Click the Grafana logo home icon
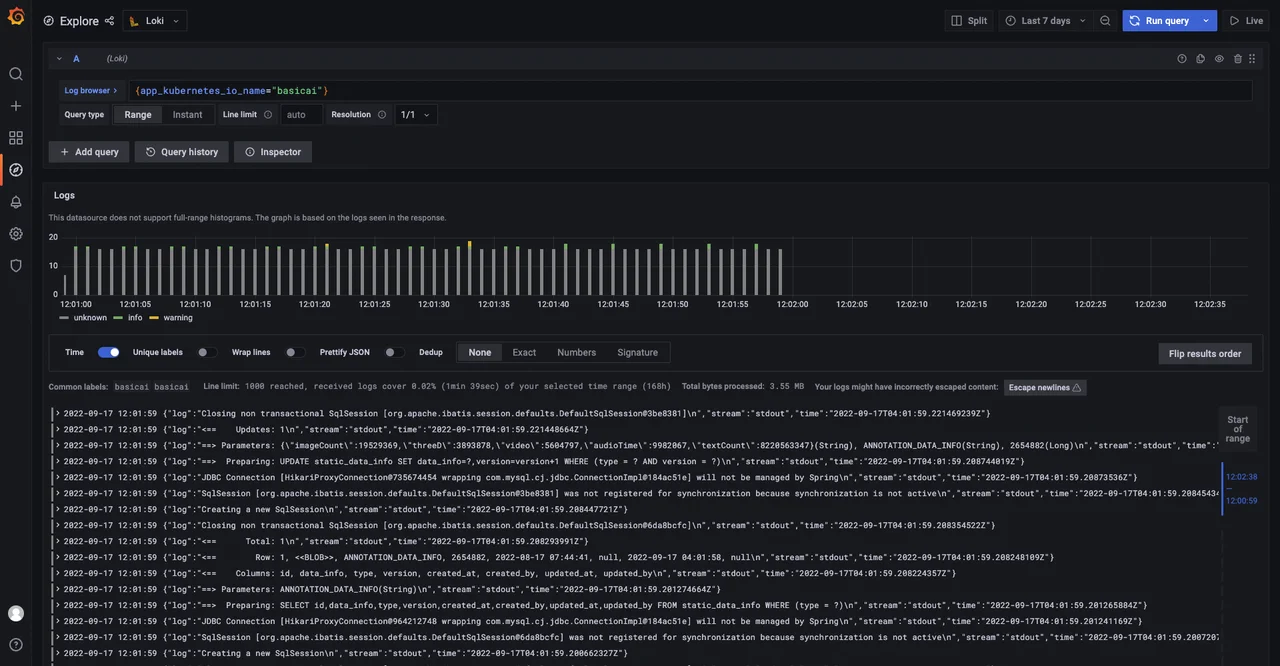The image size is (1280, 666). (16, 17)
